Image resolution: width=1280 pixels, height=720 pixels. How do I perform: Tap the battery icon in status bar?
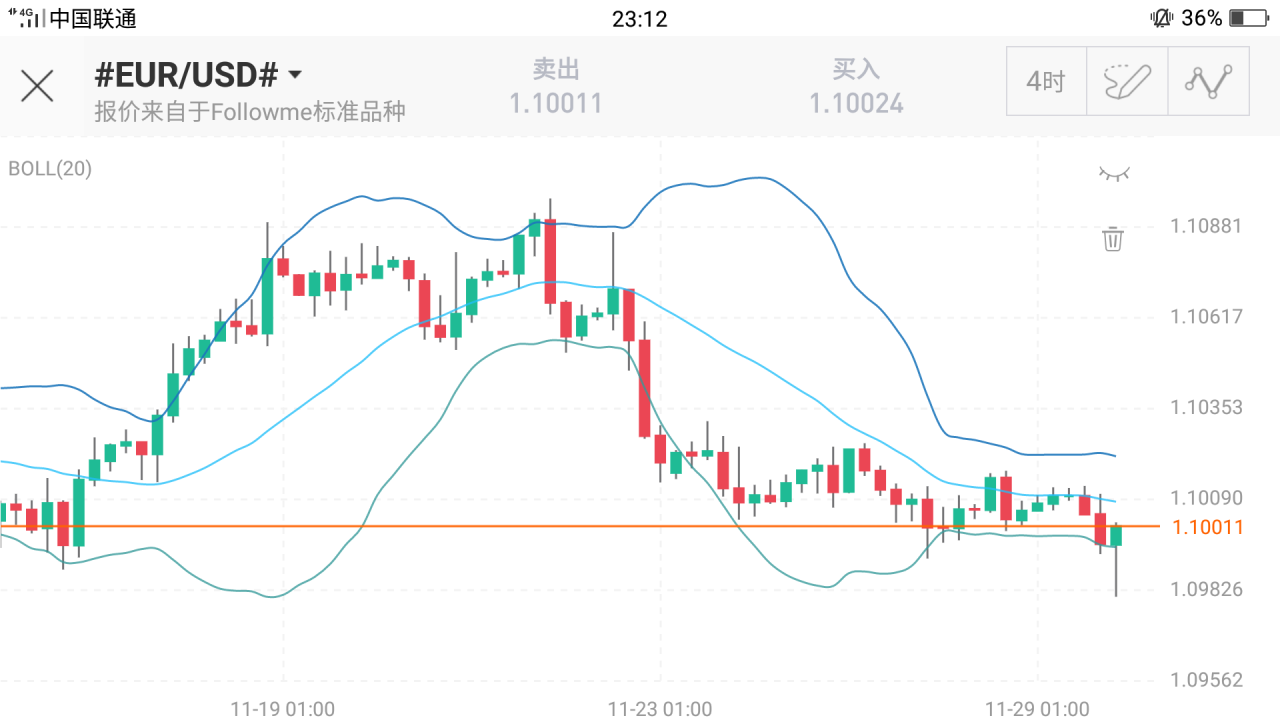click(1248, 18)
